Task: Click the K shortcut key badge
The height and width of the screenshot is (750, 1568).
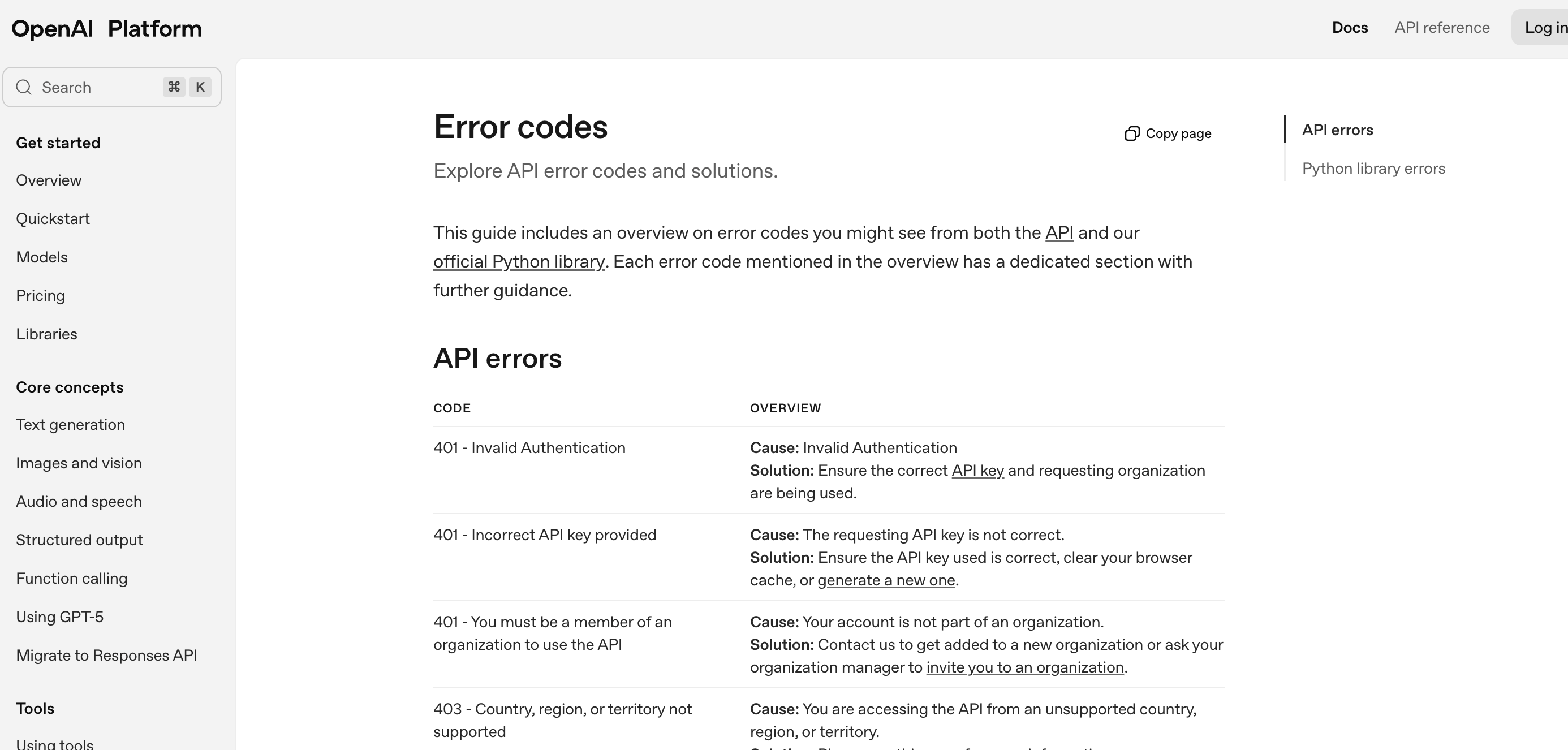Action: click(x=200, y=87)
